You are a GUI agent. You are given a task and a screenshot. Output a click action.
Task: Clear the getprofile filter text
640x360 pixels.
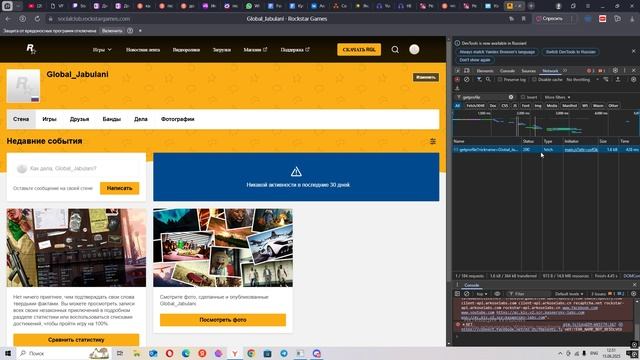point(511,97)
